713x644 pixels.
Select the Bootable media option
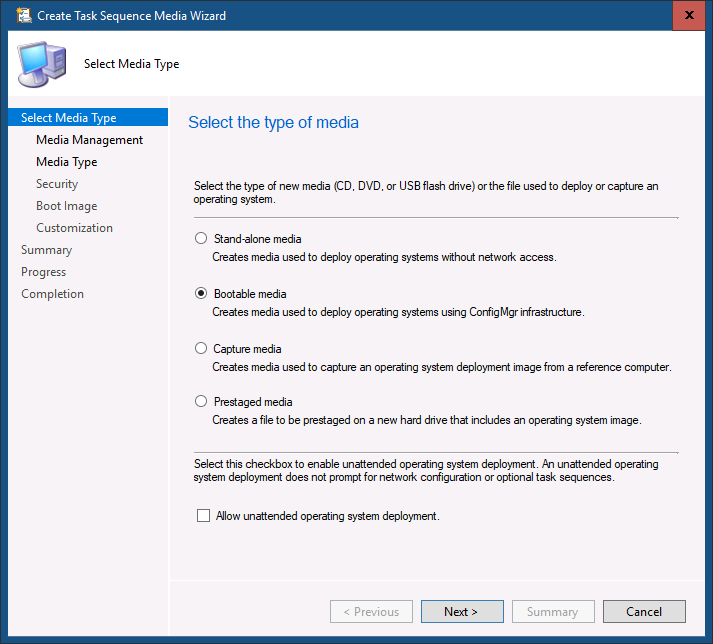(201, 293)
